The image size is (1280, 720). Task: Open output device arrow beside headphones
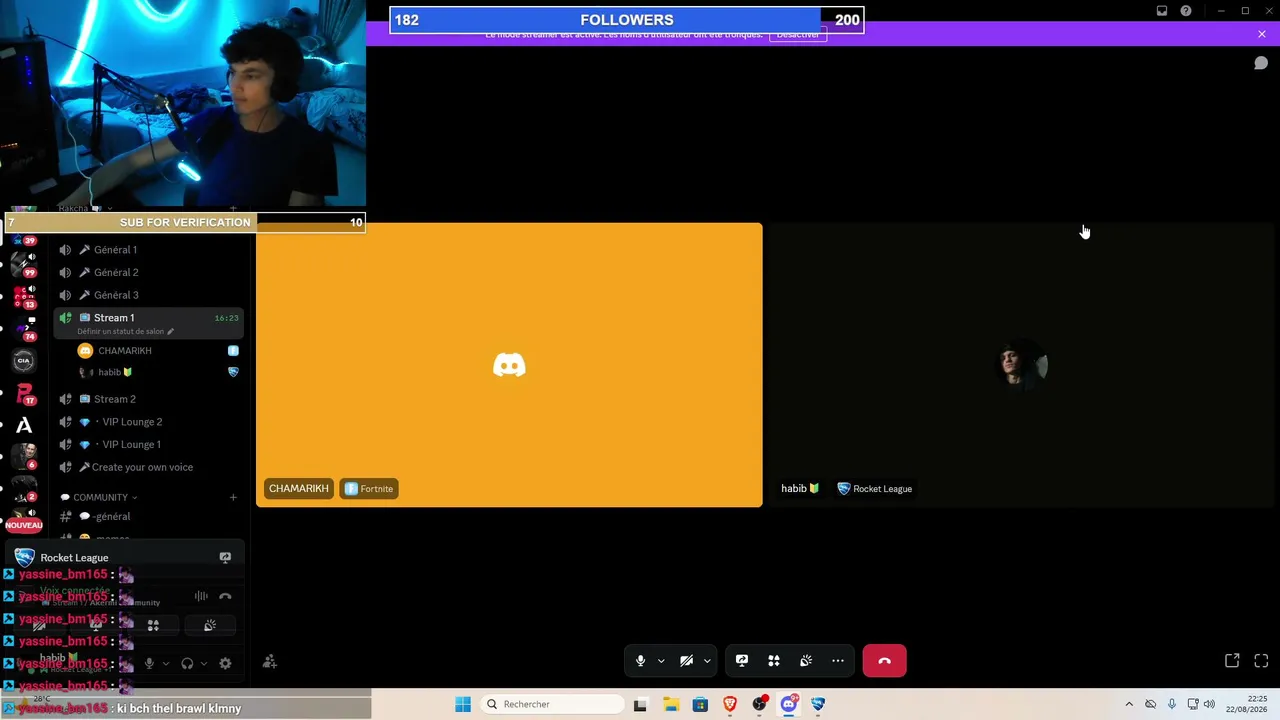204,663
